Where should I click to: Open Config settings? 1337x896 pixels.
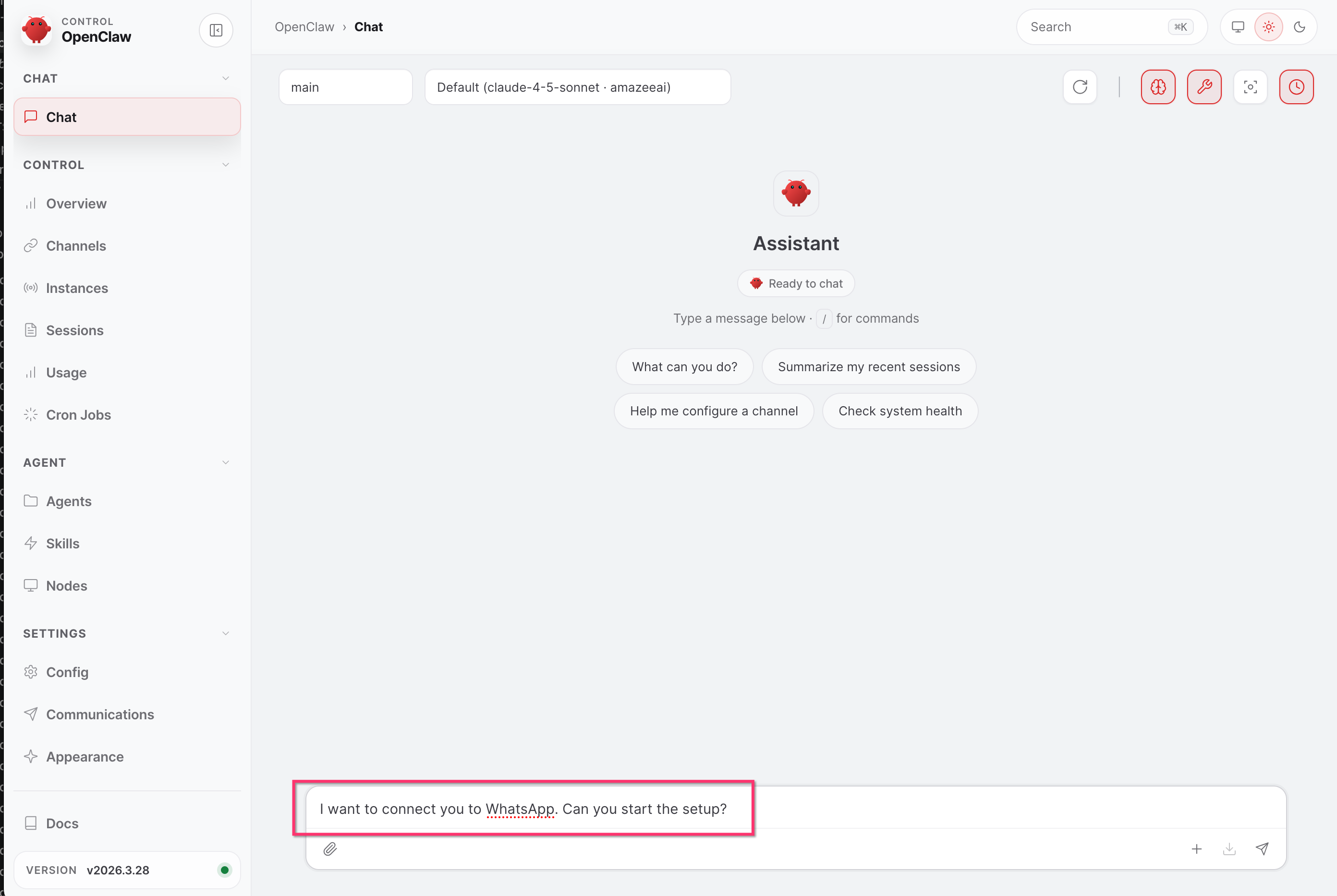(x=127, y=673)
